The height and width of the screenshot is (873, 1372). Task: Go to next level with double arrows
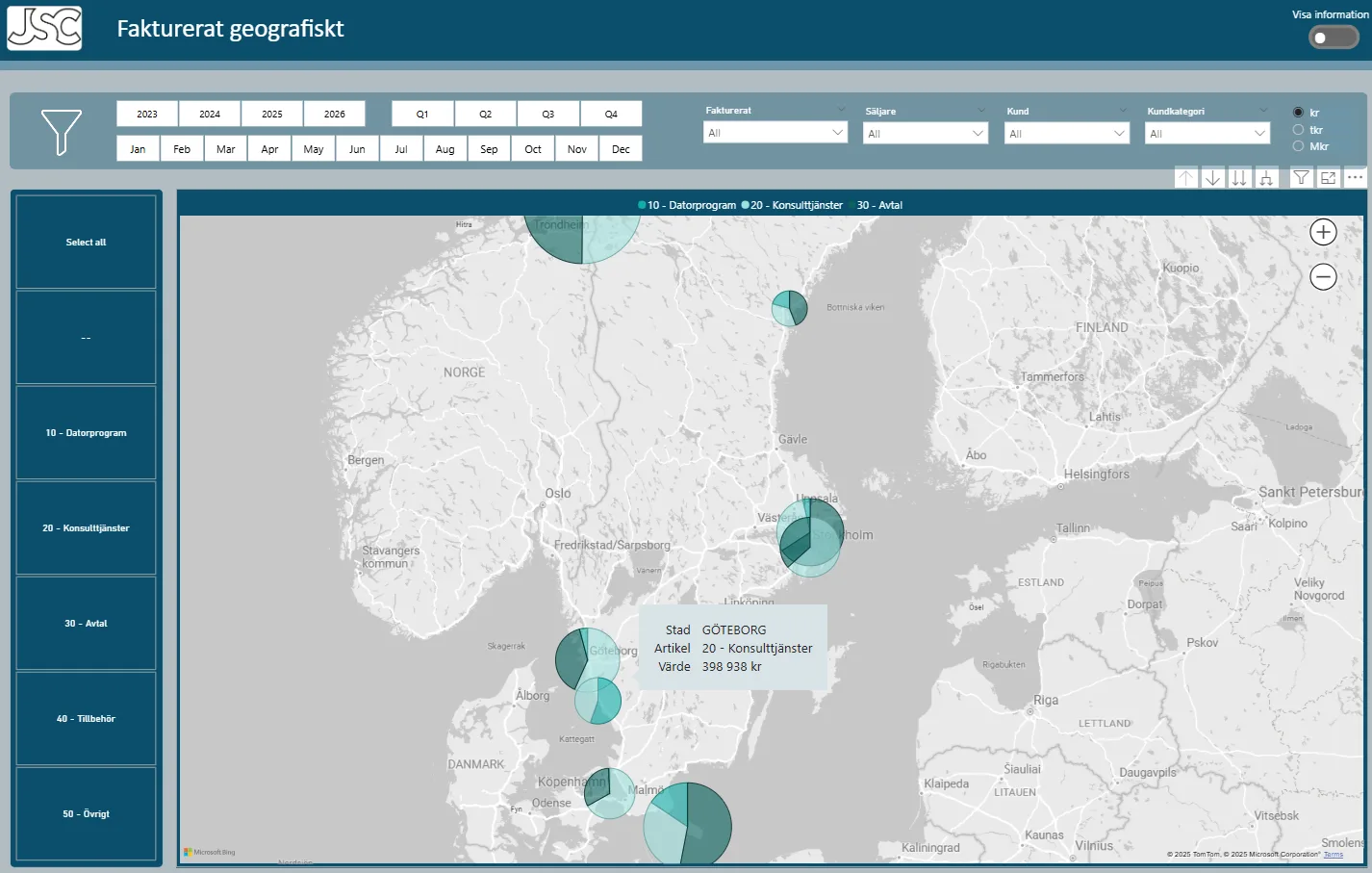click(1239, 177)
